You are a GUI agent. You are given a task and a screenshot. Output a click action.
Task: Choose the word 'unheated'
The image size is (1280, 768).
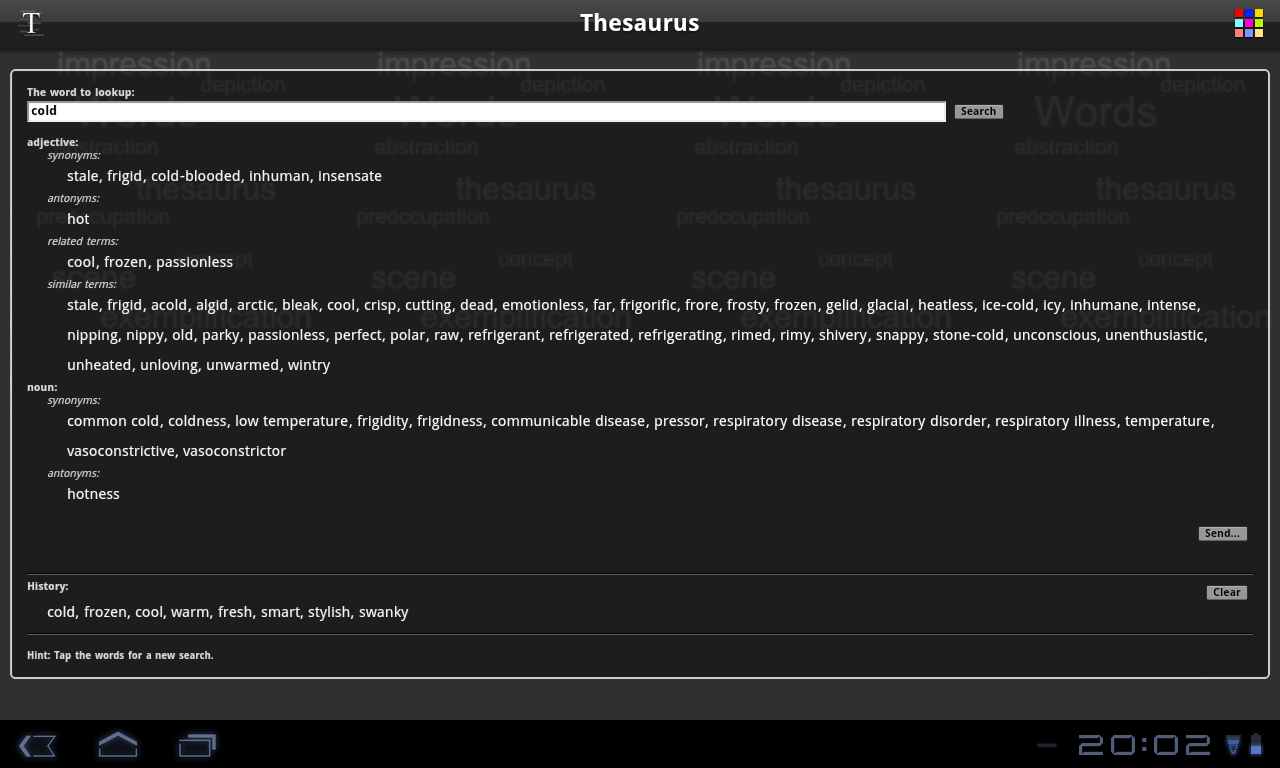(x=99, y=365)
